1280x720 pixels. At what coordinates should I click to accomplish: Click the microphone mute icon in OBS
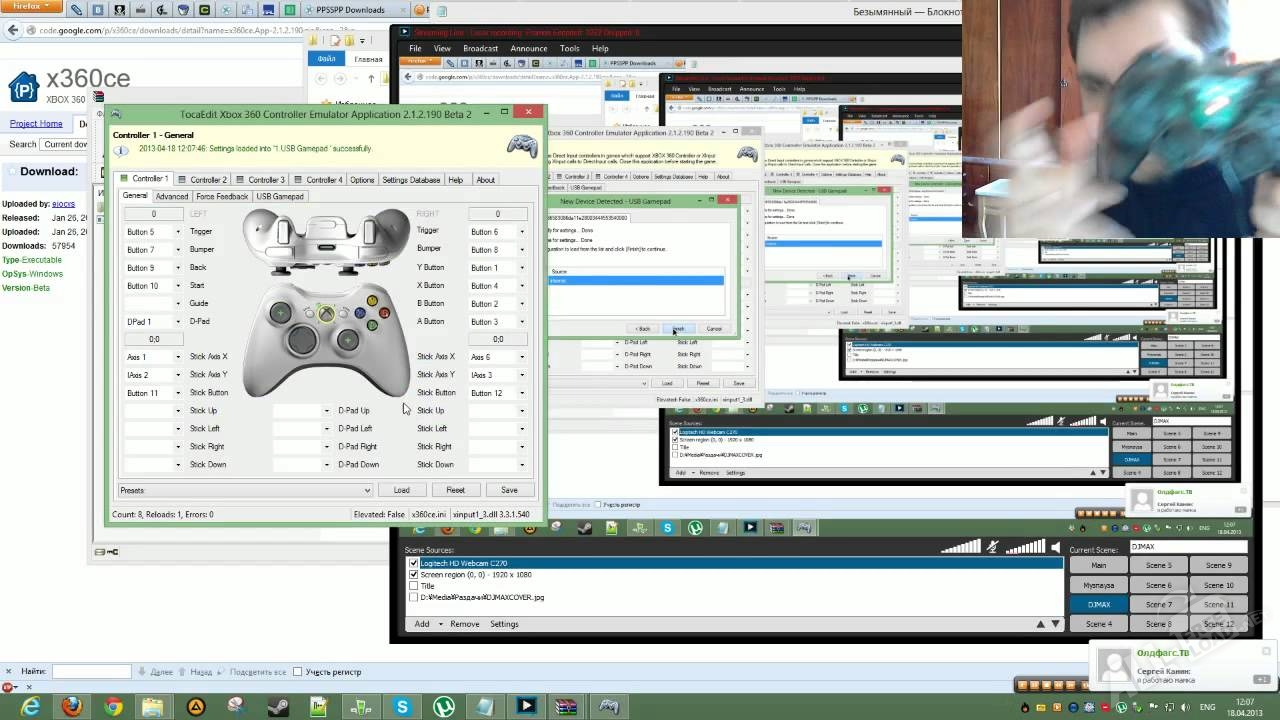coord(992,547)
